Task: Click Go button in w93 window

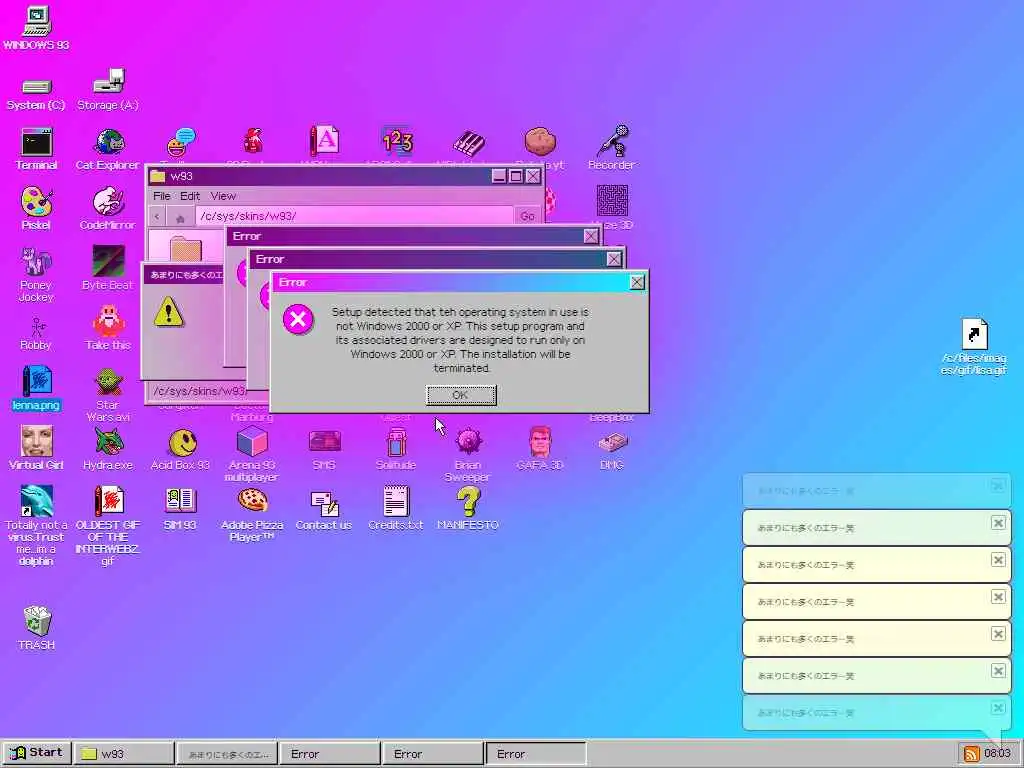Action: [x=528, y=216]
